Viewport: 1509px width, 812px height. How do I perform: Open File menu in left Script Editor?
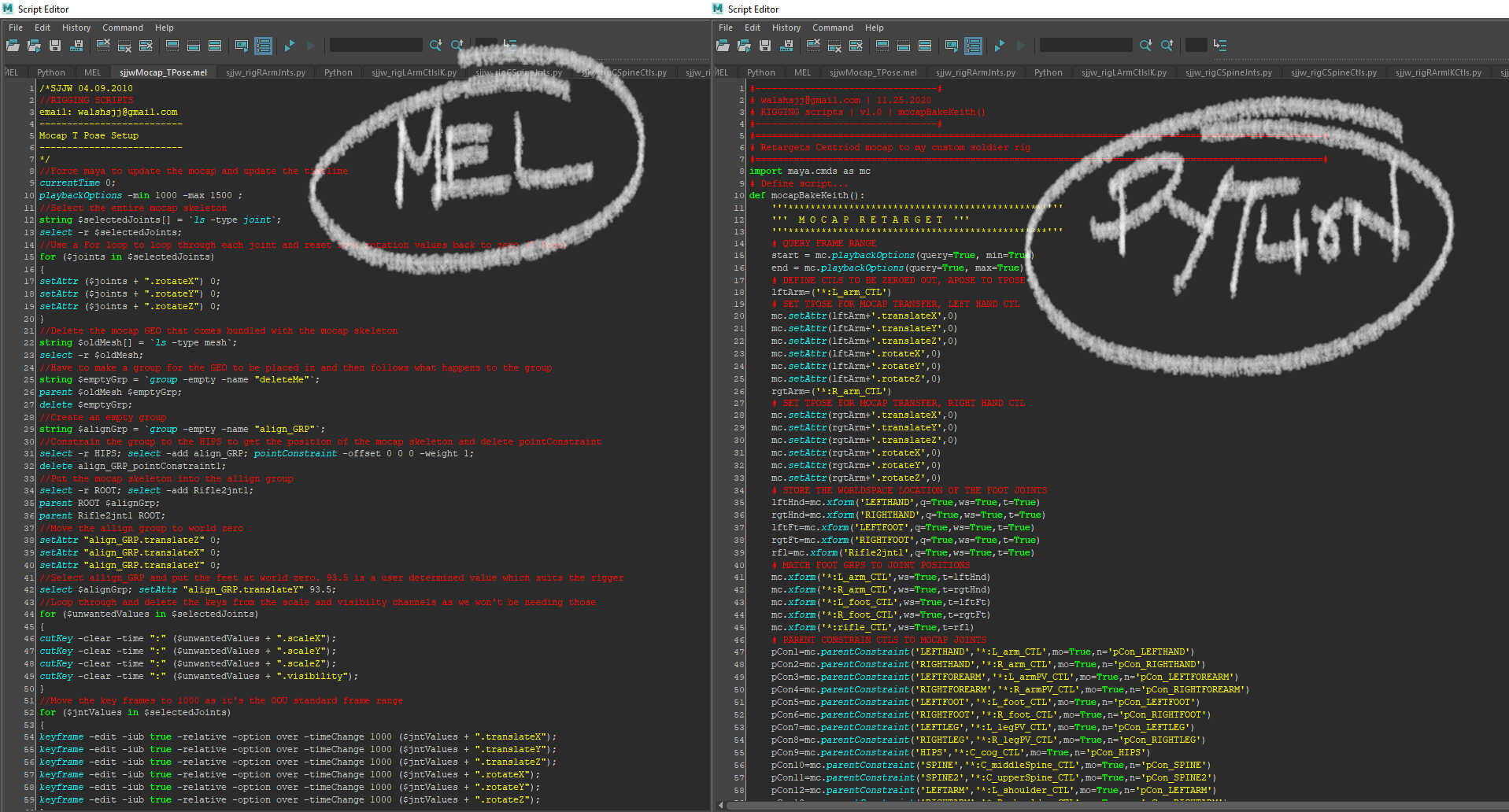click(x=16, y=28)
